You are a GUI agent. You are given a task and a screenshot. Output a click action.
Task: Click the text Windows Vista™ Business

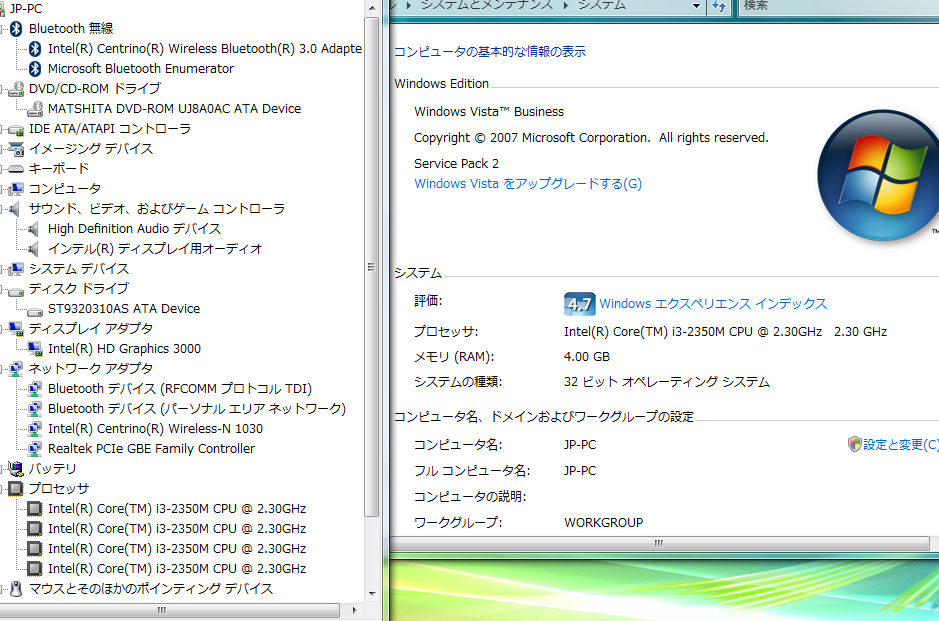[x=489, y=112]
